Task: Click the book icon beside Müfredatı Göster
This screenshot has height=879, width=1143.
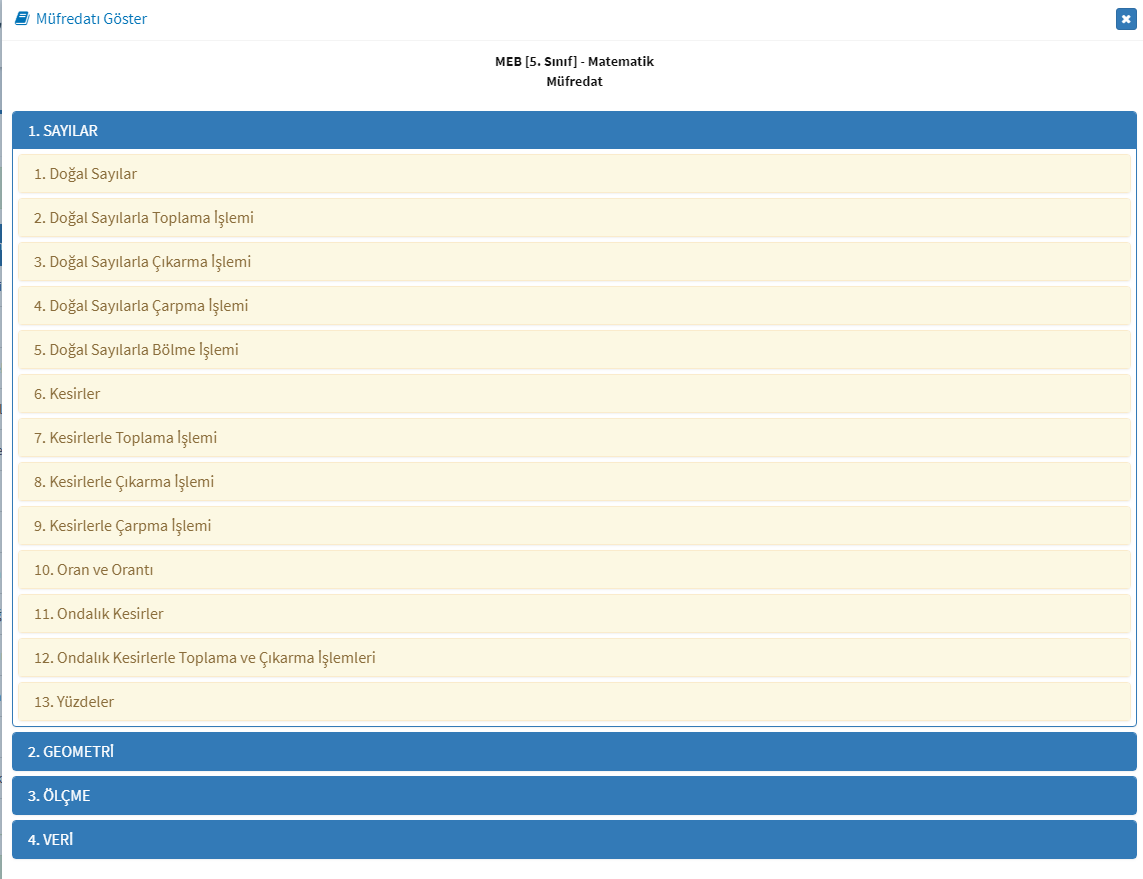Action: 23,19
